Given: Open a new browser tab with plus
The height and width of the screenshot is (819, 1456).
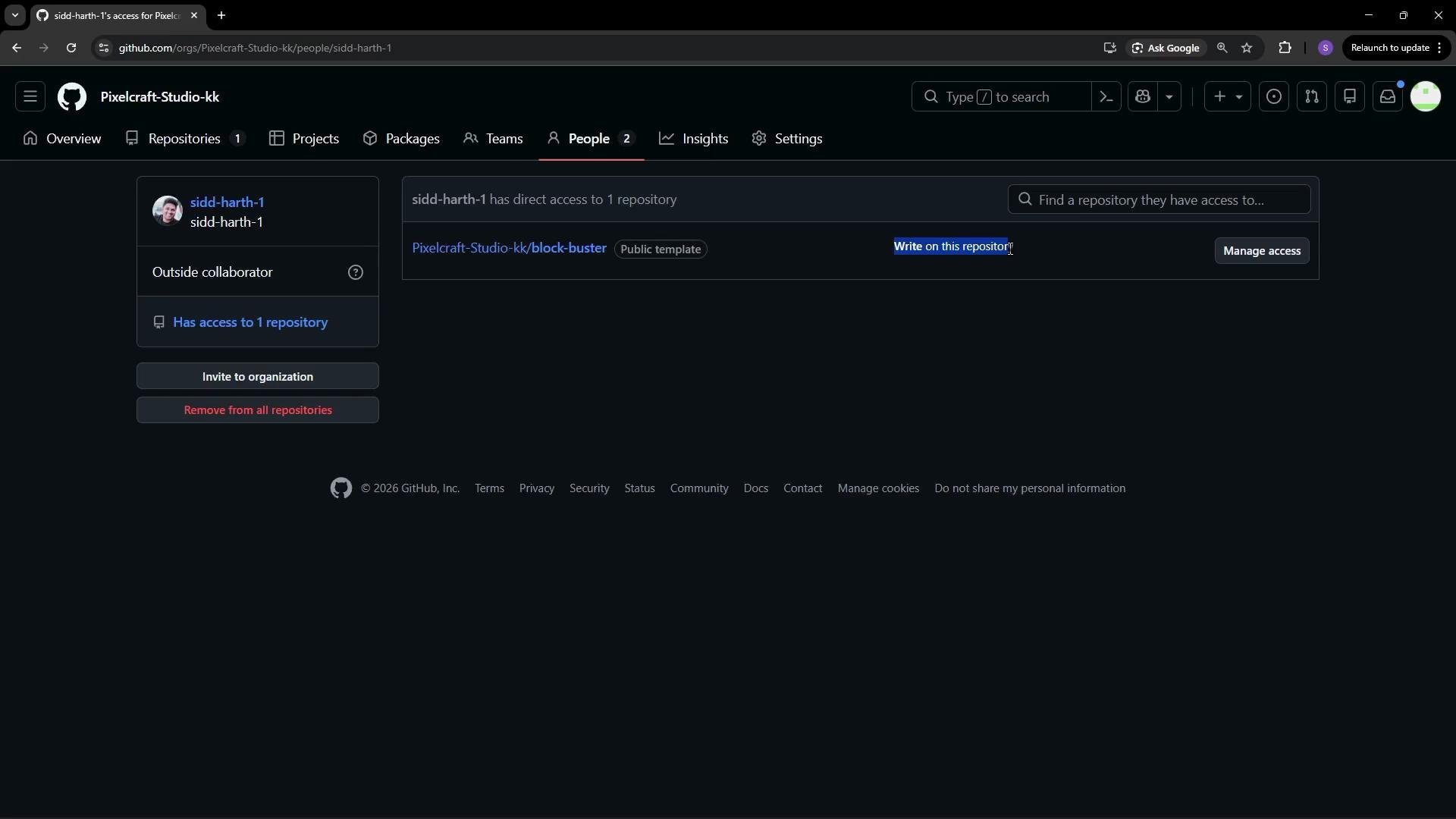Looking at the screenshot, I should pyautogui.click(x=221, y=15).
